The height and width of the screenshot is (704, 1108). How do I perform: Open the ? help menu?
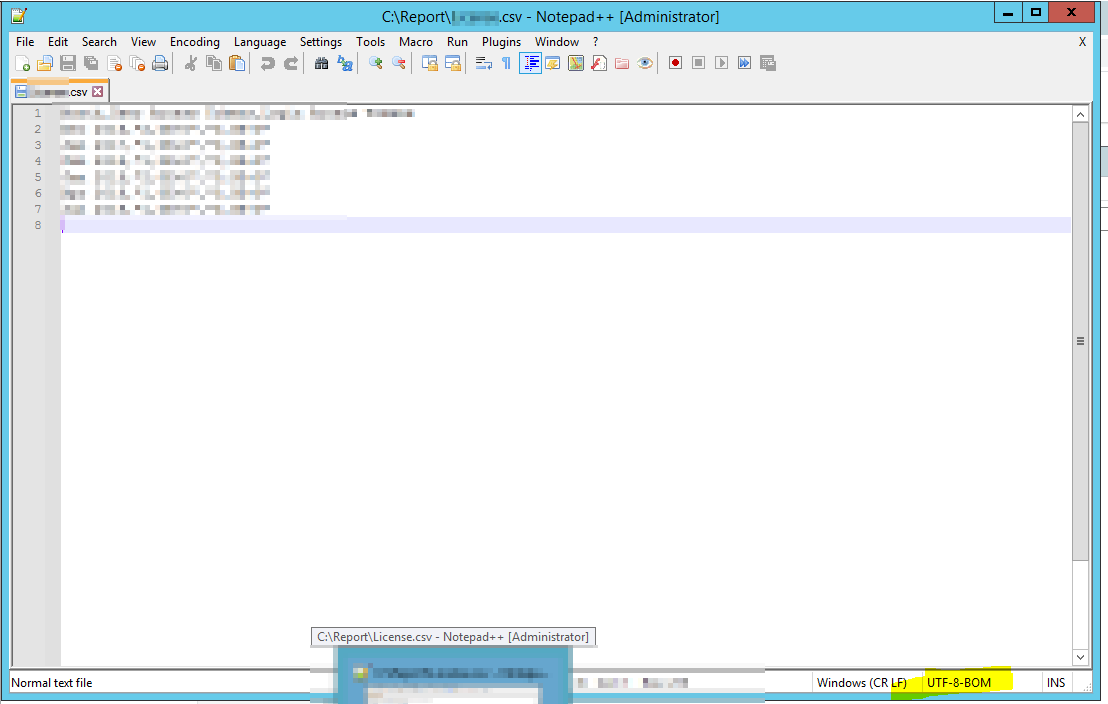(596, 42)
